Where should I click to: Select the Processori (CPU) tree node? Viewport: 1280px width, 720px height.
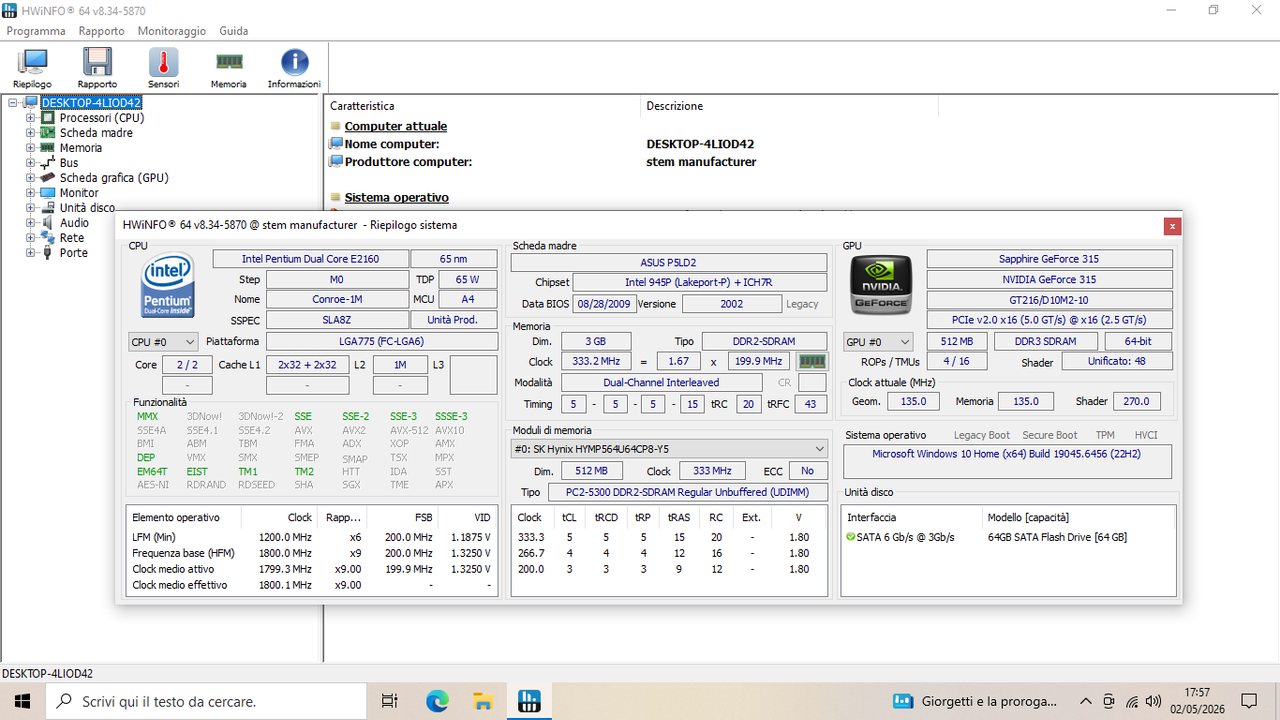(x=102, y=118)
